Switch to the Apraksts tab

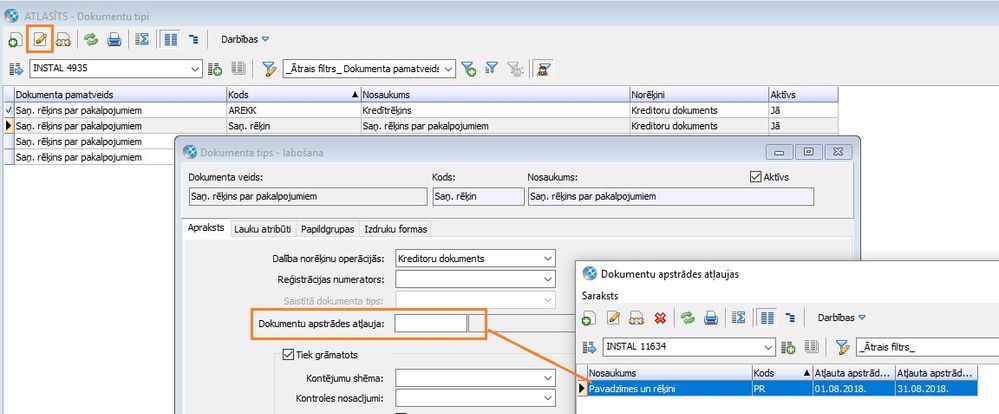[x=206, y=228]
